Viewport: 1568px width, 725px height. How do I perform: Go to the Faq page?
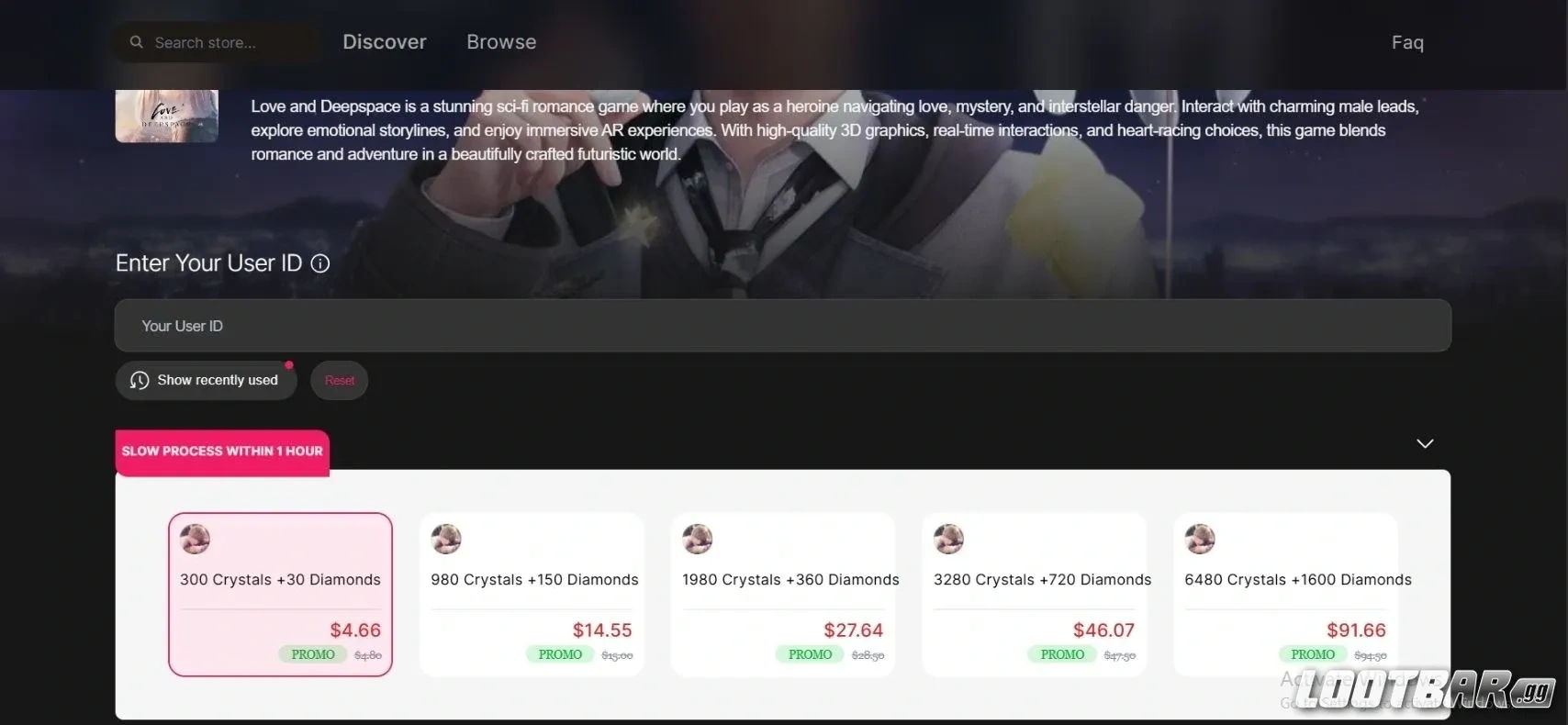(x=1407, y=42)
